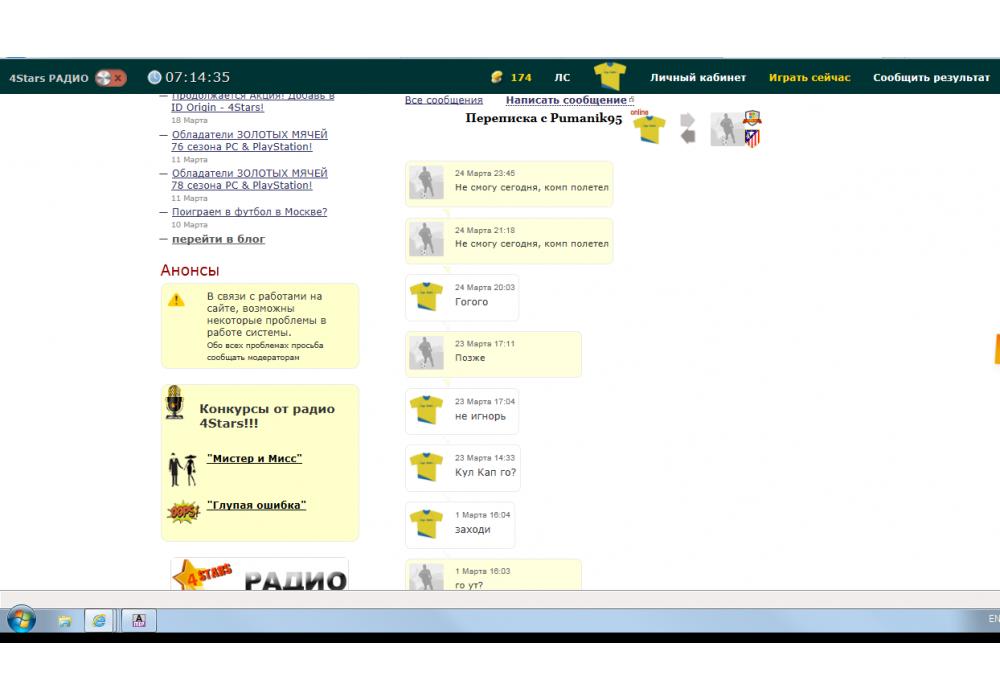This screenshot has height=700, width=1000.
Task: Click the gold coins icon beside 174
Action: point(497,77)
